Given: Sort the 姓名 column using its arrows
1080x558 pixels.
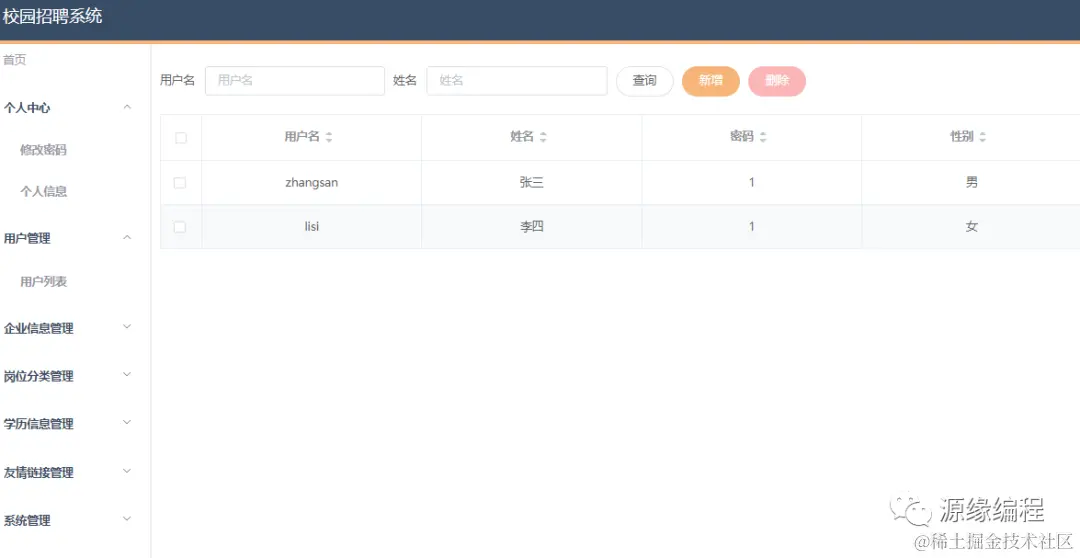Looking at the screenshot, I should pos(543,137).
